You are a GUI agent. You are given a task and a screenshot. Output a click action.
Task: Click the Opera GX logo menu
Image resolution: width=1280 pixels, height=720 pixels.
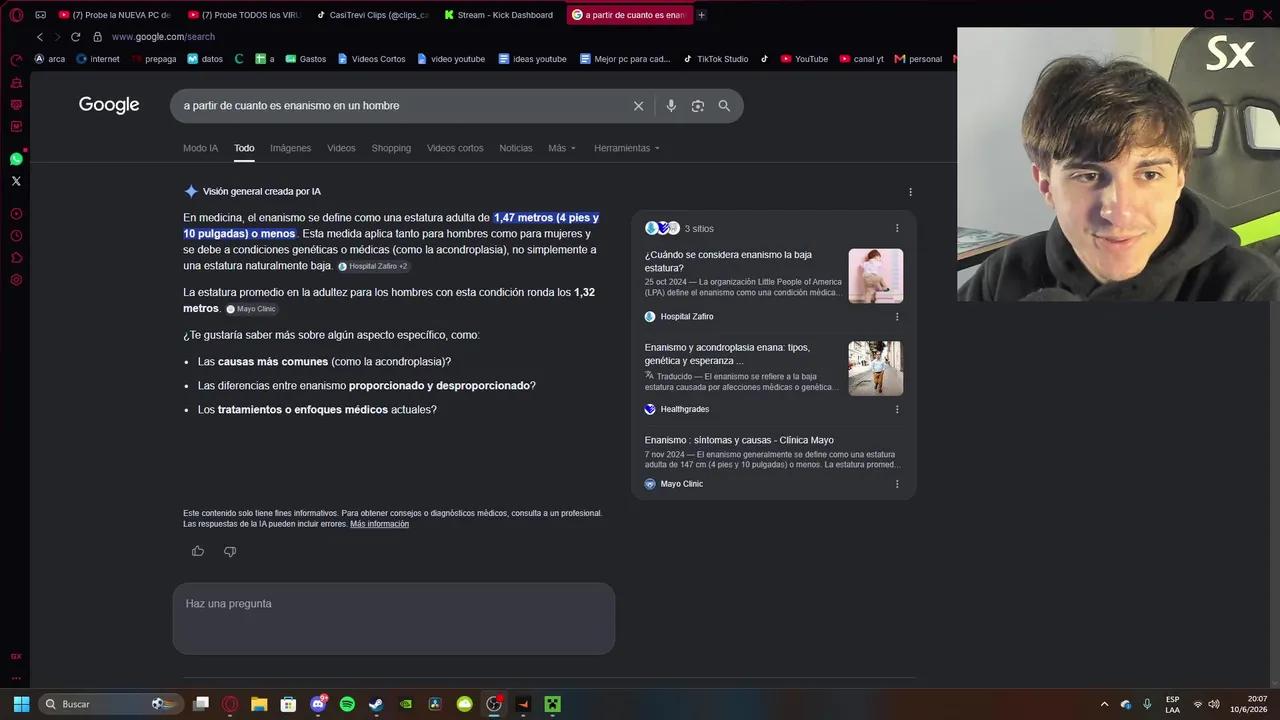click(16, 15)
